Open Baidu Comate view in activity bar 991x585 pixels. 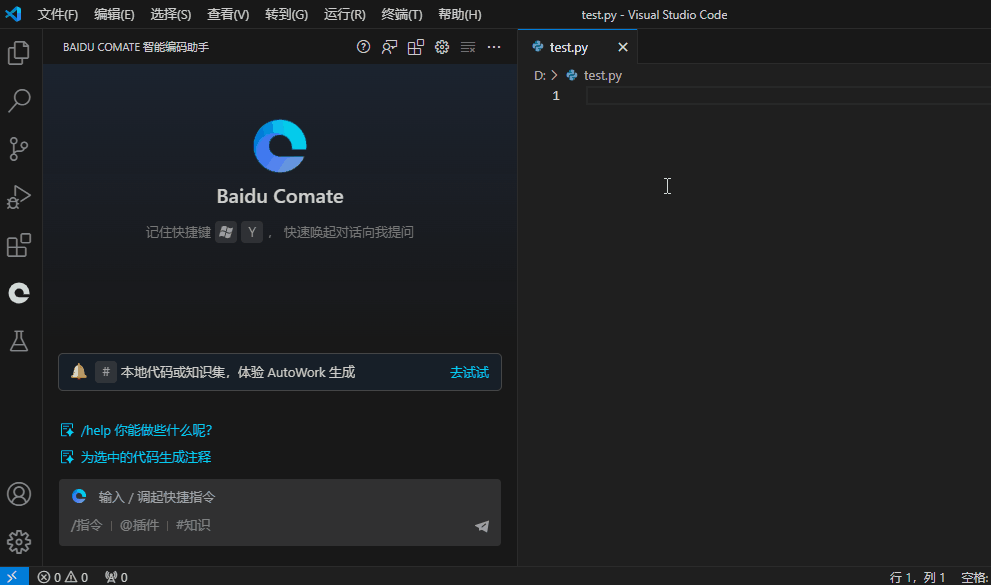(19, 293)
